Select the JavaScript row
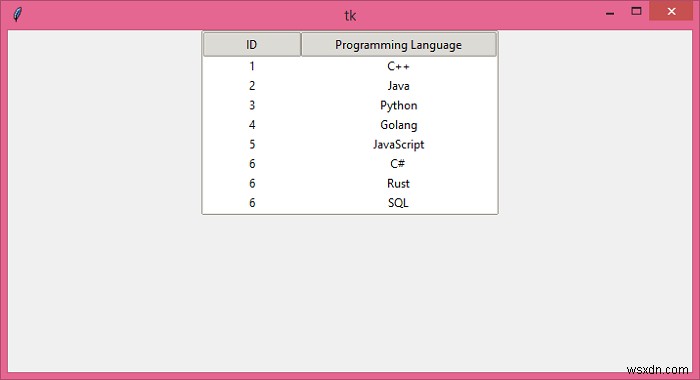 coord(350,144)
